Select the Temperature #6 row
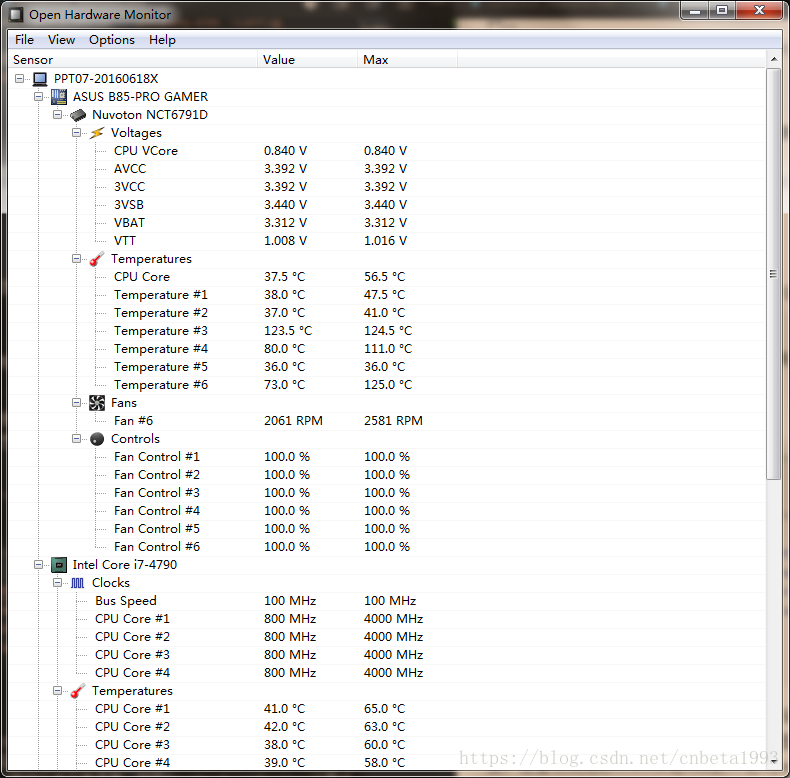Viewport: 790px width, 778px height. click(x=387, y=385)
